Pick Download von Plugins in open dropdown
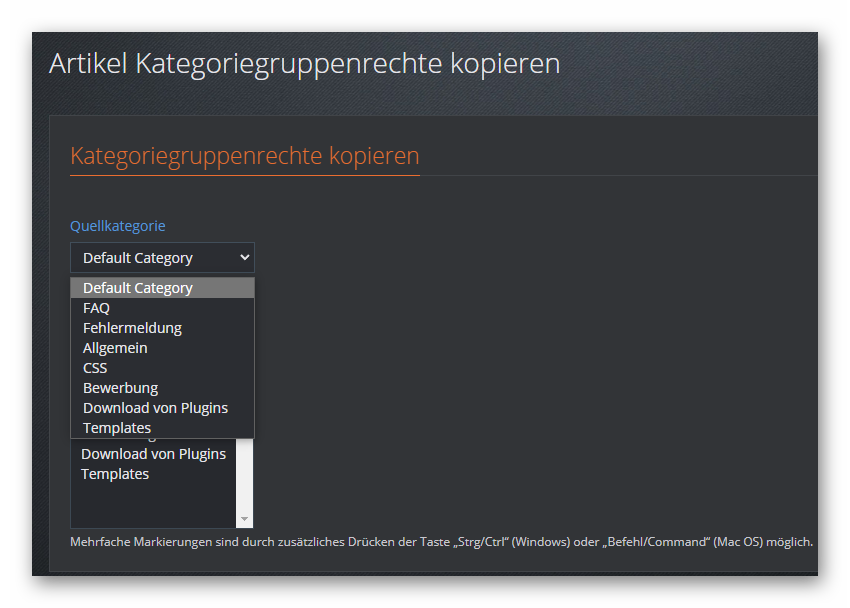Viewport: 850px width, 608px height. coord(155,408)
